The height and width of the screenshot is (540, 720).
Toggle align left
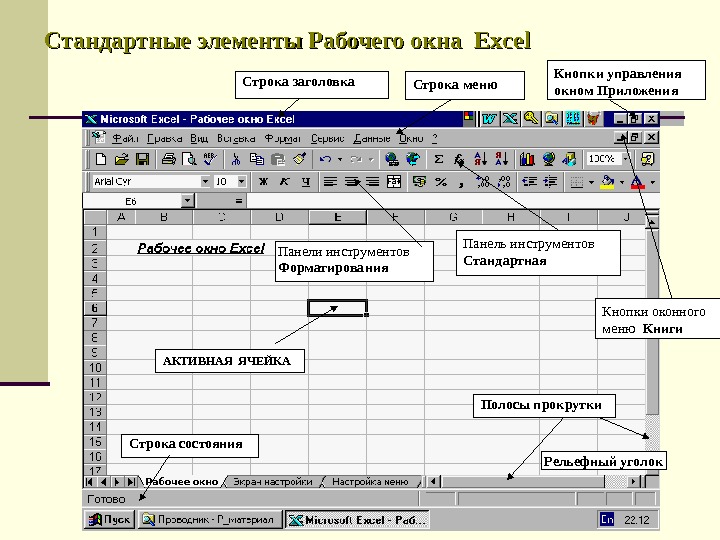click(x=330, y=182)
